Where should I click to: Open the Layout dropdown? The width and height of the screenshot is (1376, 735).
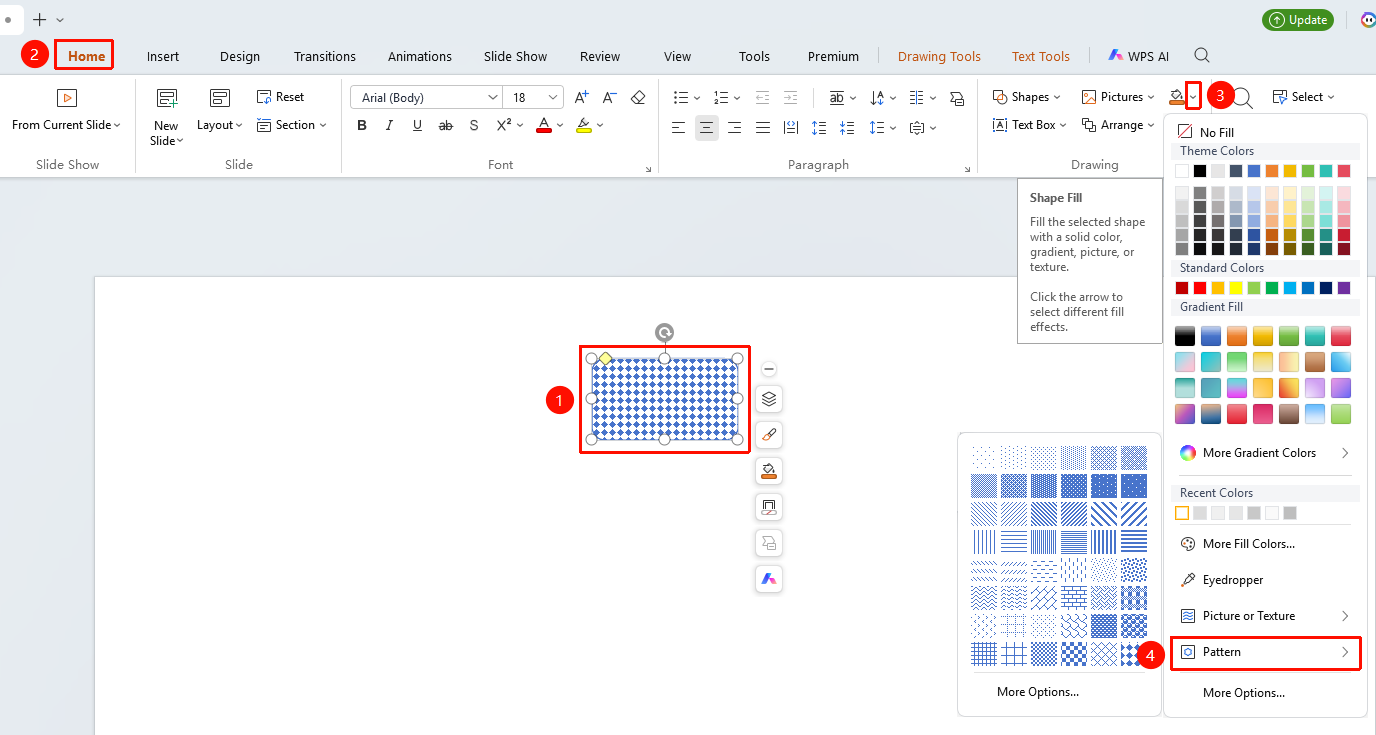(x=220, y=110)
